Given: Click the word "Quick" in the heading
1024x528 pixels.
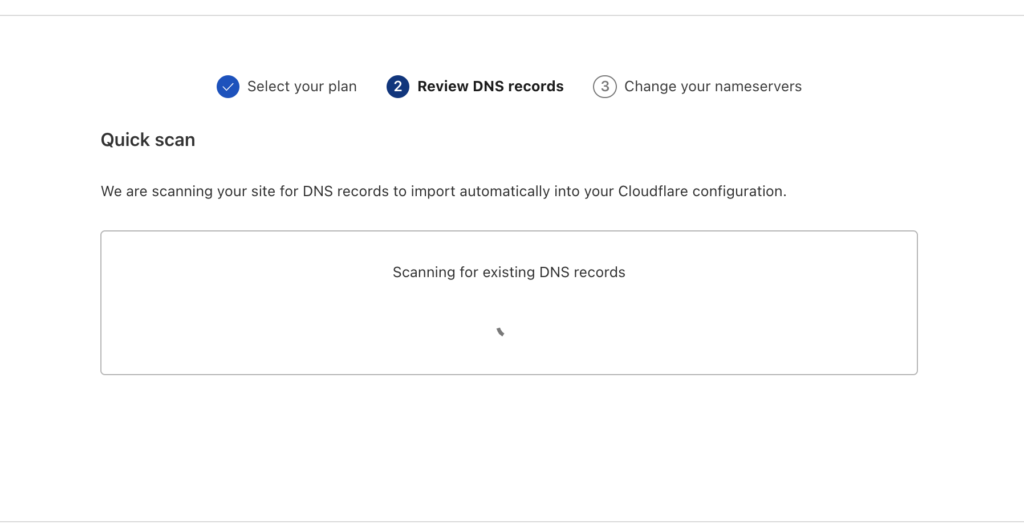Looking at the screenshot, I should coord(123,140).
